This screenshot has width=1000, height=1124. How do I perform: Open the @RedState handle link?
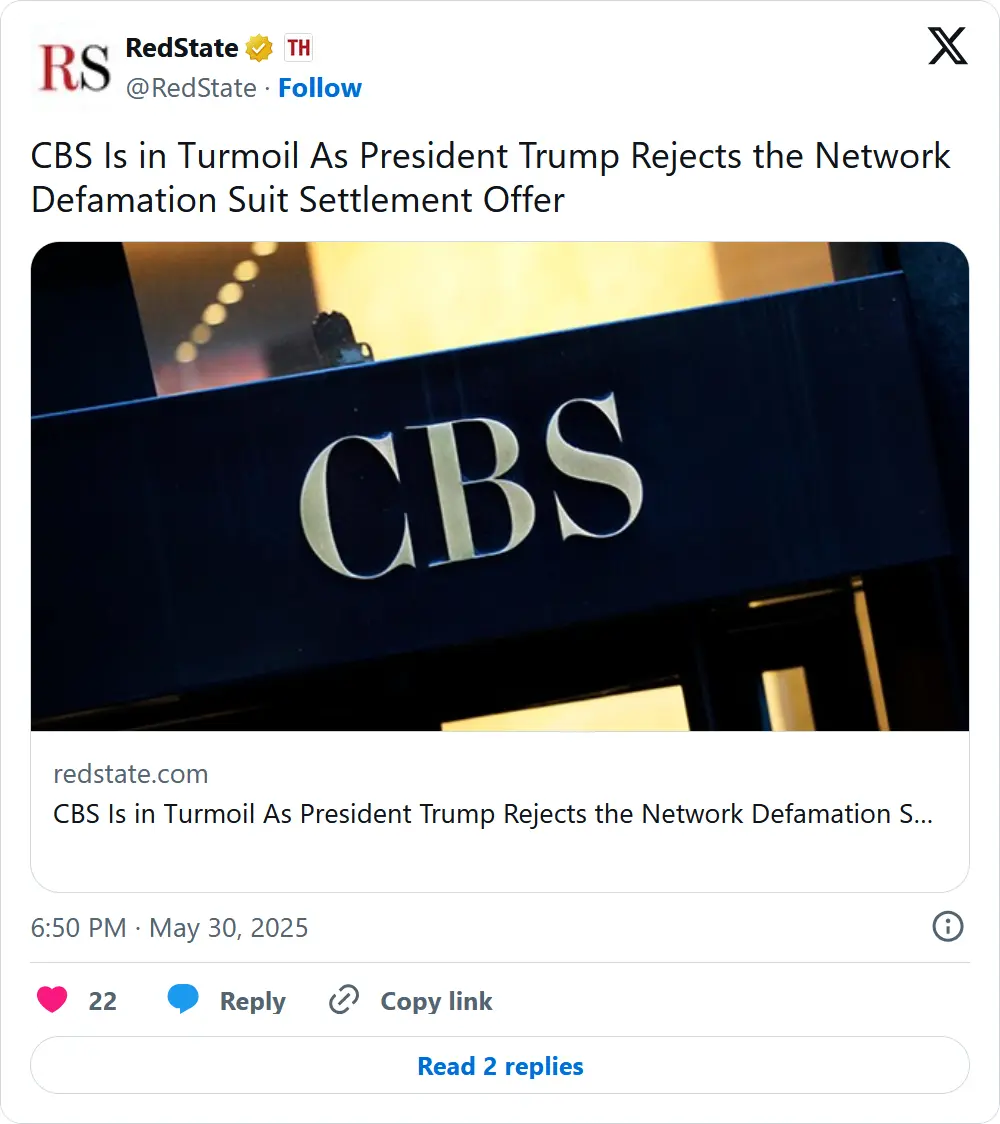(x=191, y=88)
